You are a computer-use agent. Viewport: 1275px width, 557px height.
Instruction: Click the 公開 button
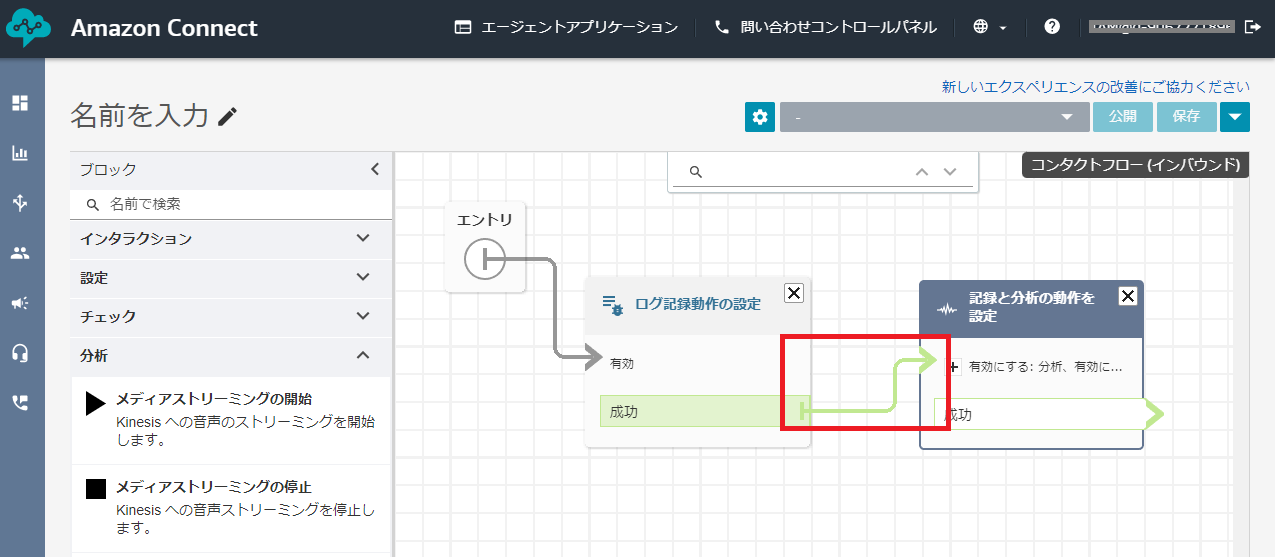tap(1123, 117)
